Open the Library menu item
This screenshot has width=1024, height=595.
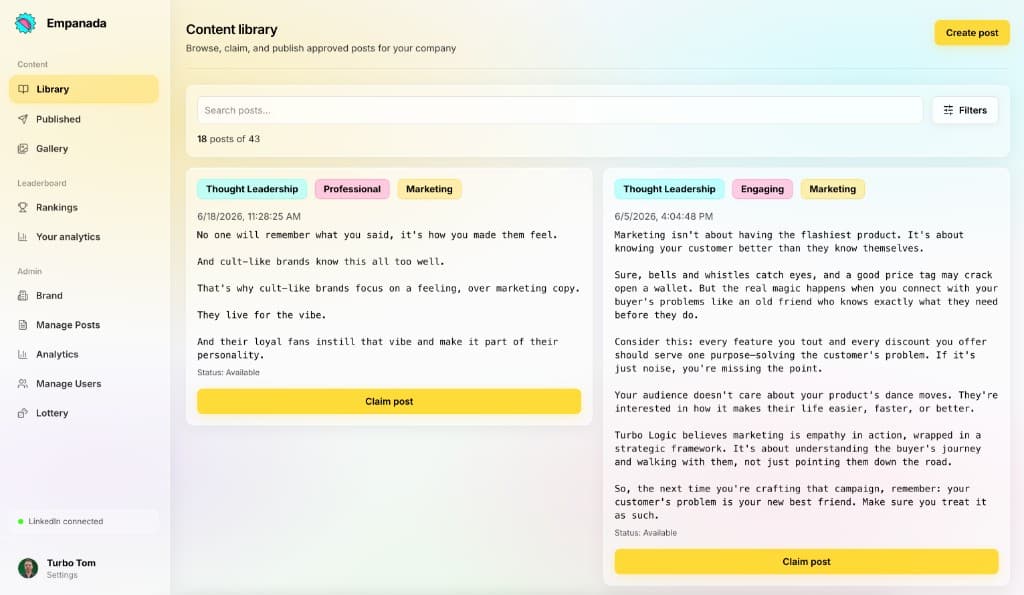point(84,89)
